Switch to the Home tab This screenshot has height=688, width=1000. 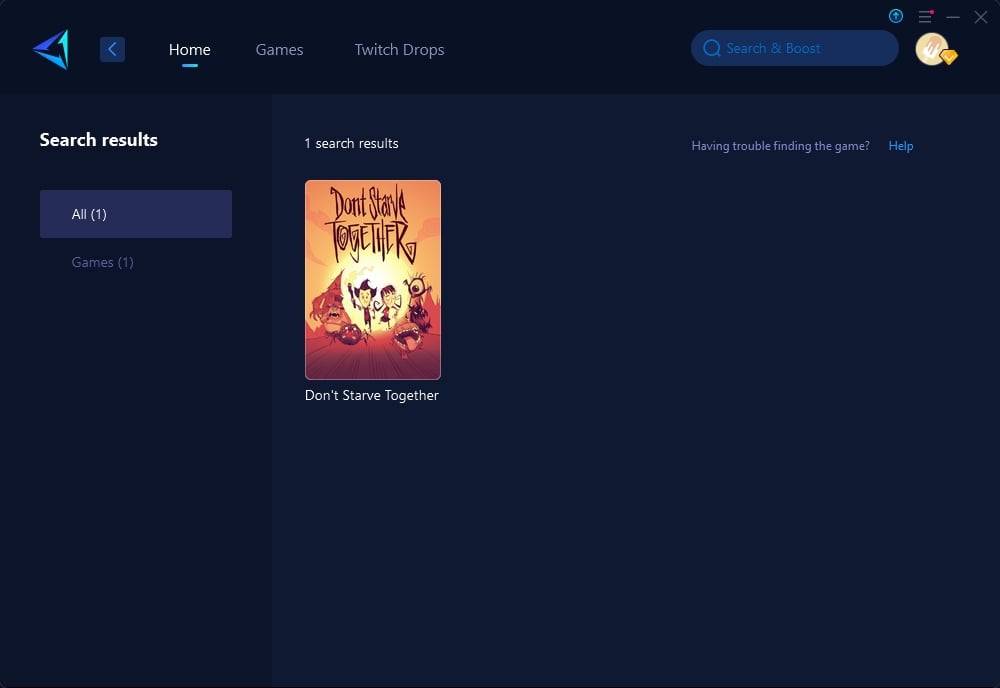point(189,50)
